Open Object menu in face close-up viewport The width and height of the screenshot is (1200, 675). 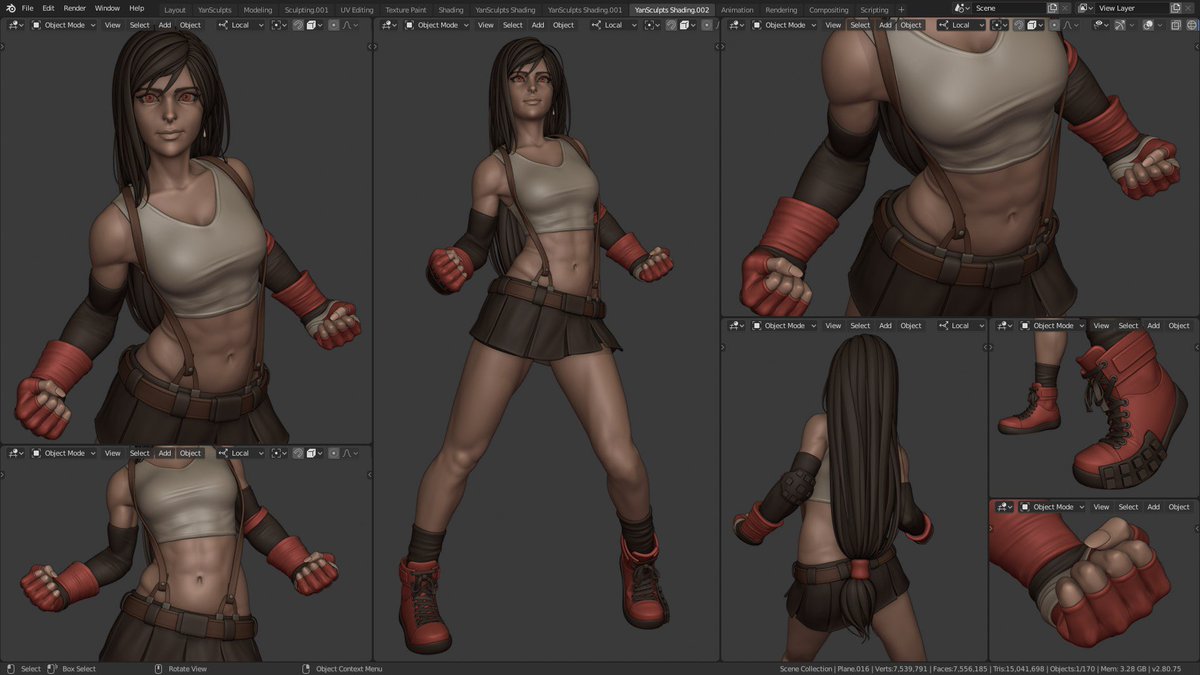(190, 25)
